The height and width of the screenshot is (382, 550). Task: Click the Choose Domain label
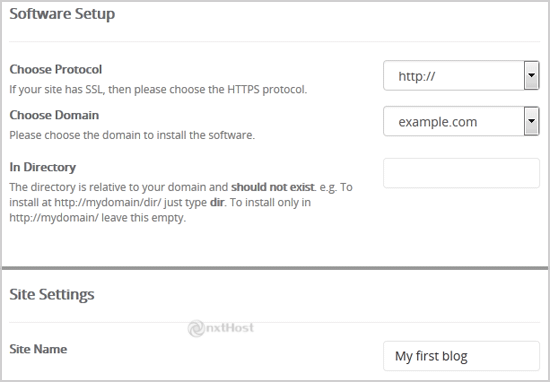[54, 115]
